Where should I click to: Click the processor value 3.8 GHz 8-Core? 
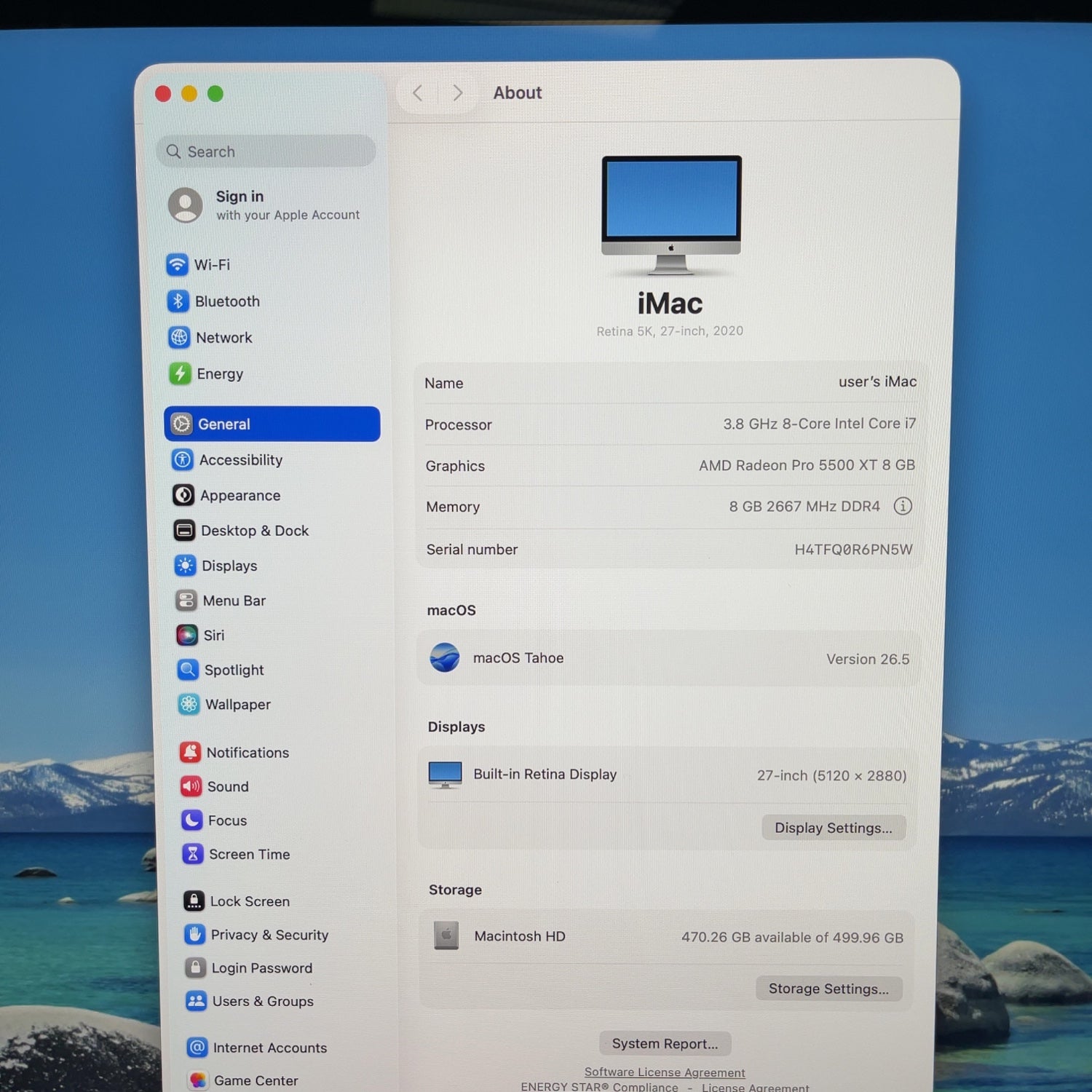point(819,424)
